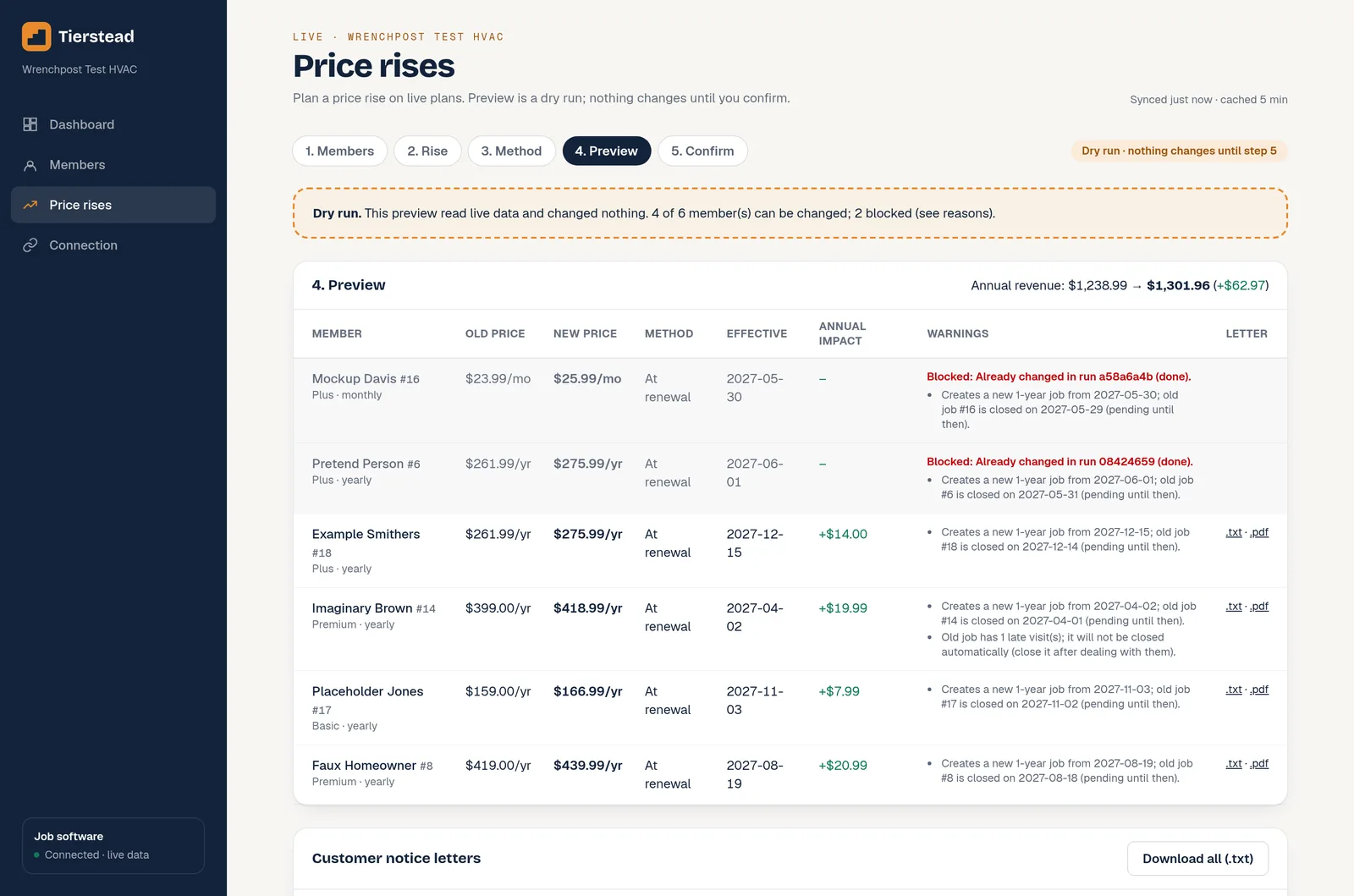
Task: Click blocked warning for run 08424659
Action: point(1060,461)
